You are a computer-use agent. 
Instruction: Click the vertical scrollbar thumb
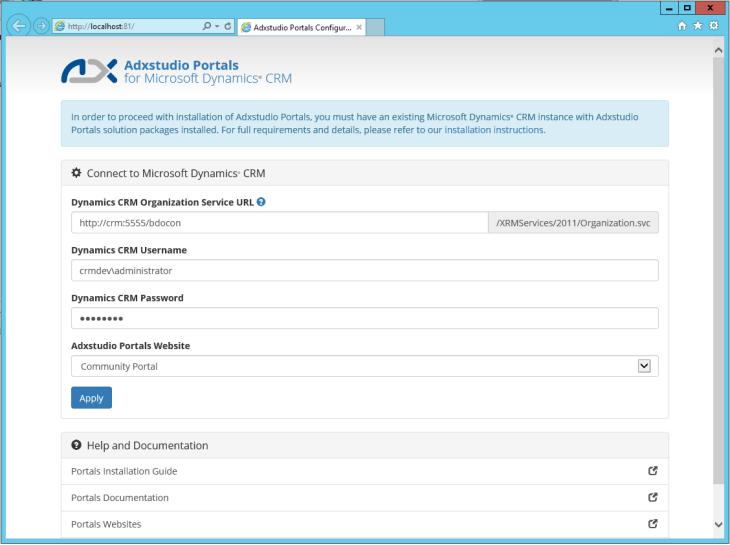click(718, 271)
